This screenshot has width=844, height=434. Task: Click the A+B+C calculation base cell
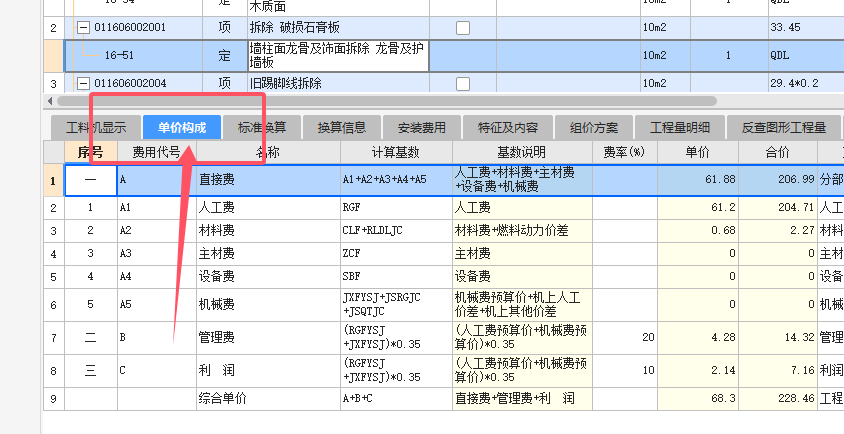(x=396, y=399)
